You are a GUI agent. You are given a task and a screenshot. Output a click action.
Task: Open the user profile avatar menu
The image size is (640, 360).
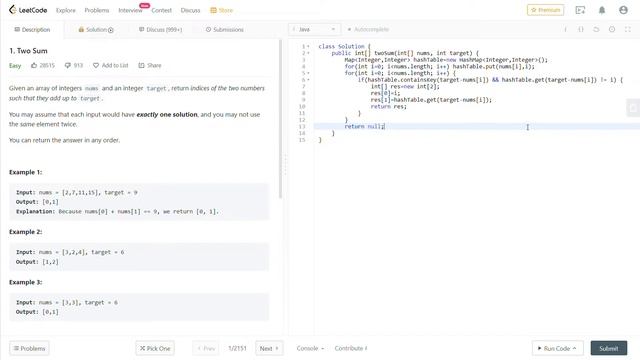623,10
